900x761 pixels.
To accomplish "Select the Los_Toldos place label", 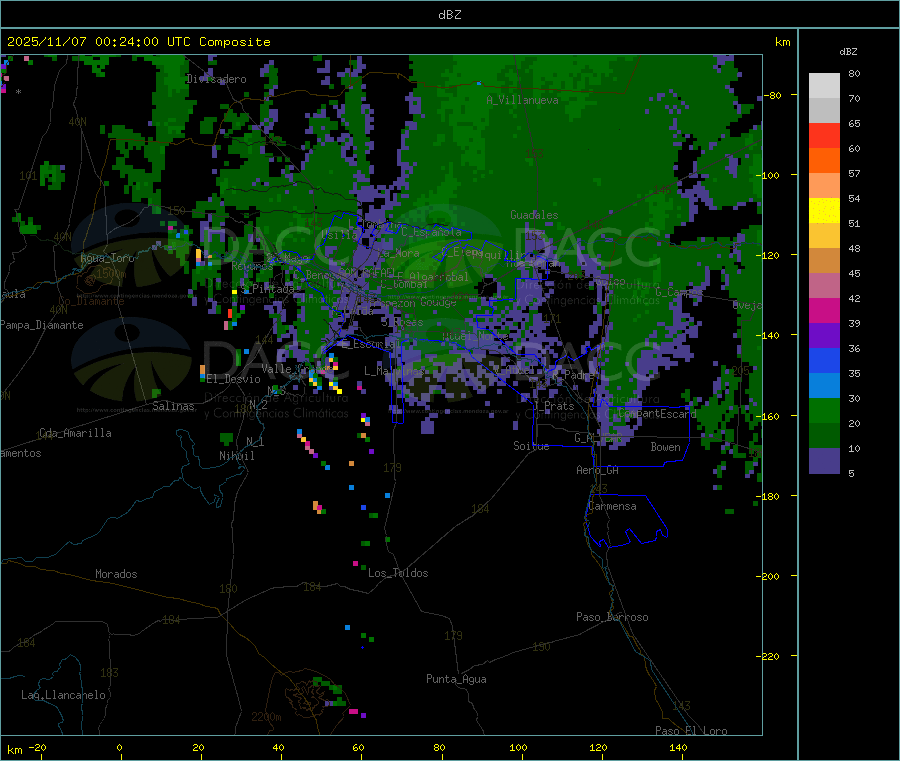I will [x=398, y=573].
